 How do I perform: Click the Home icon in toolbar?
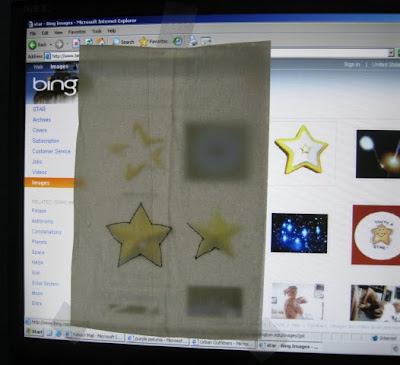pyautogui.click(x=101, y=41)
